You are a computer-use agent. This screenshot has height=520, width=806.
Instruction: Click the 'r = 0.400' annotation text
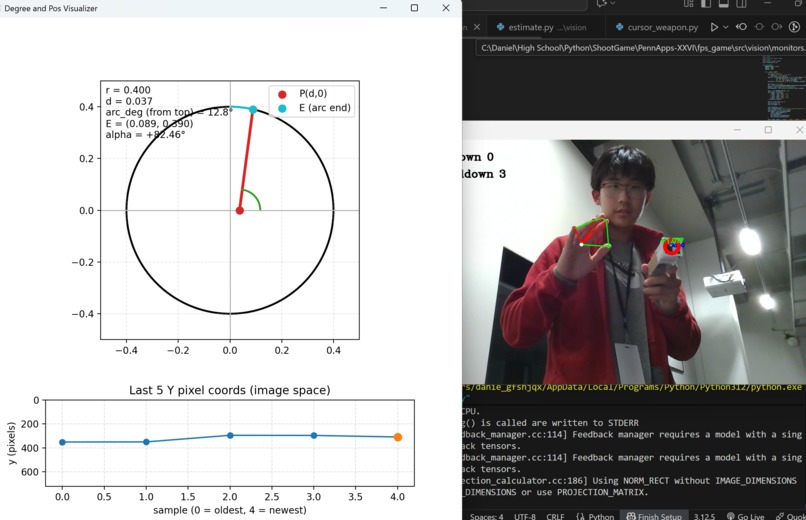128,90
